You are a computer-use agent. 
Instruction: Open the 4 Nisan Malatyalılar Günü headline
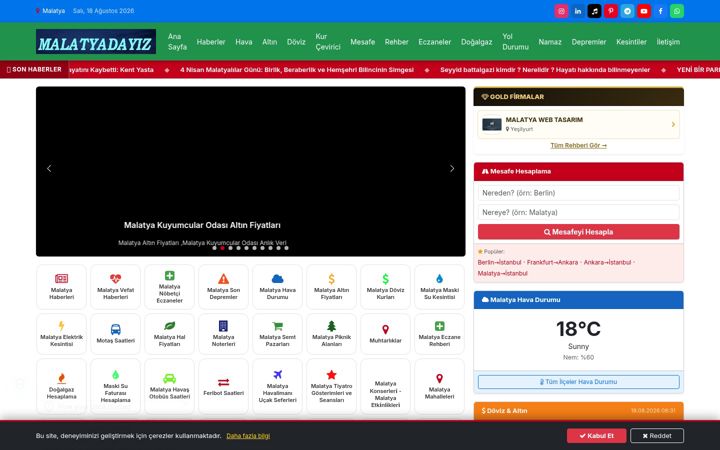(297, 70)
